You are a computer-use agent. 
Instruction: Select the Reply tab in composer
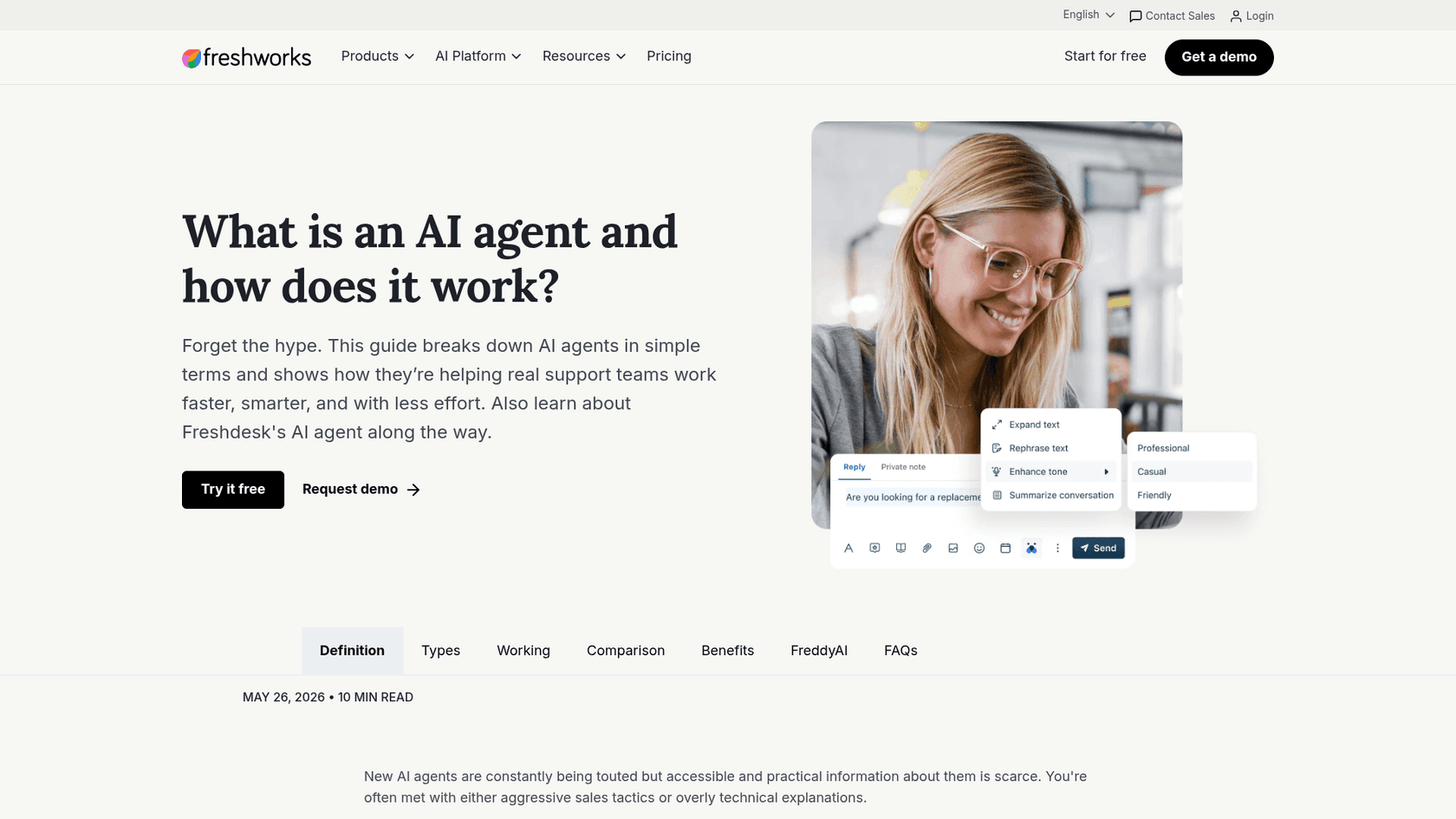pyautogui.click(x=855, y=467)
